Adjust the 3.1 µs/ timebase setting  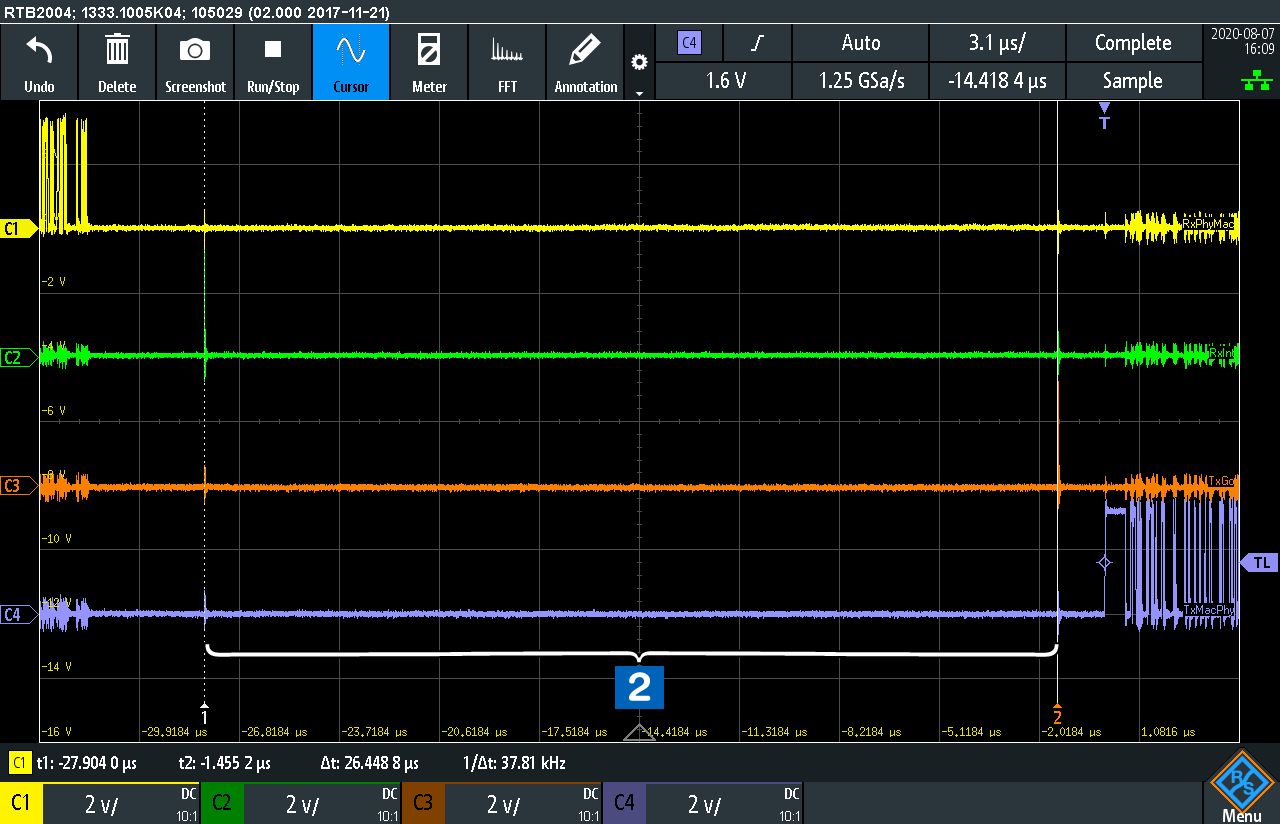(997, 43)
